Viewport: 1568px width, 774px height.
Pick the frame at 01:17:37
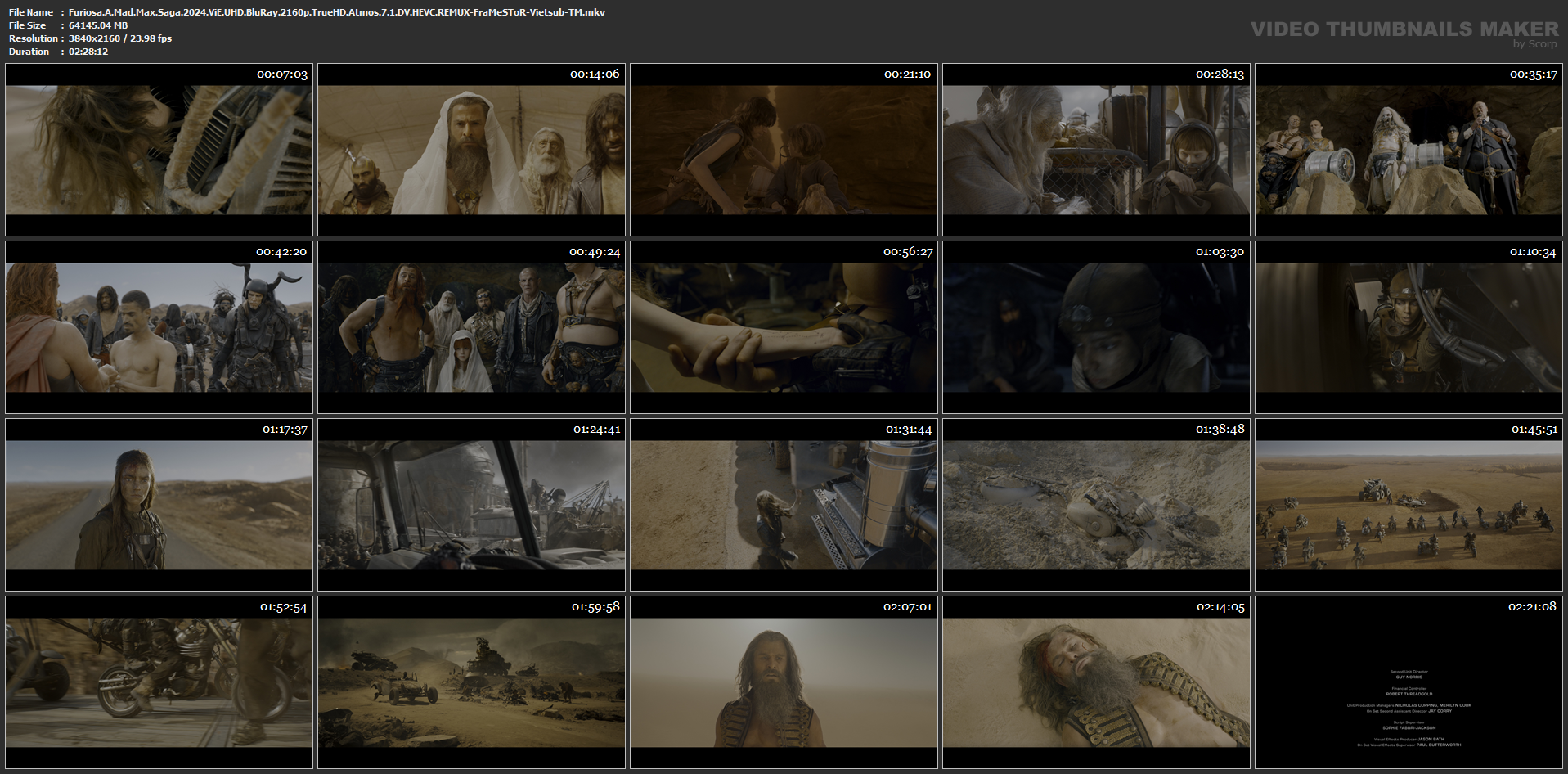(x=159, y=505)
